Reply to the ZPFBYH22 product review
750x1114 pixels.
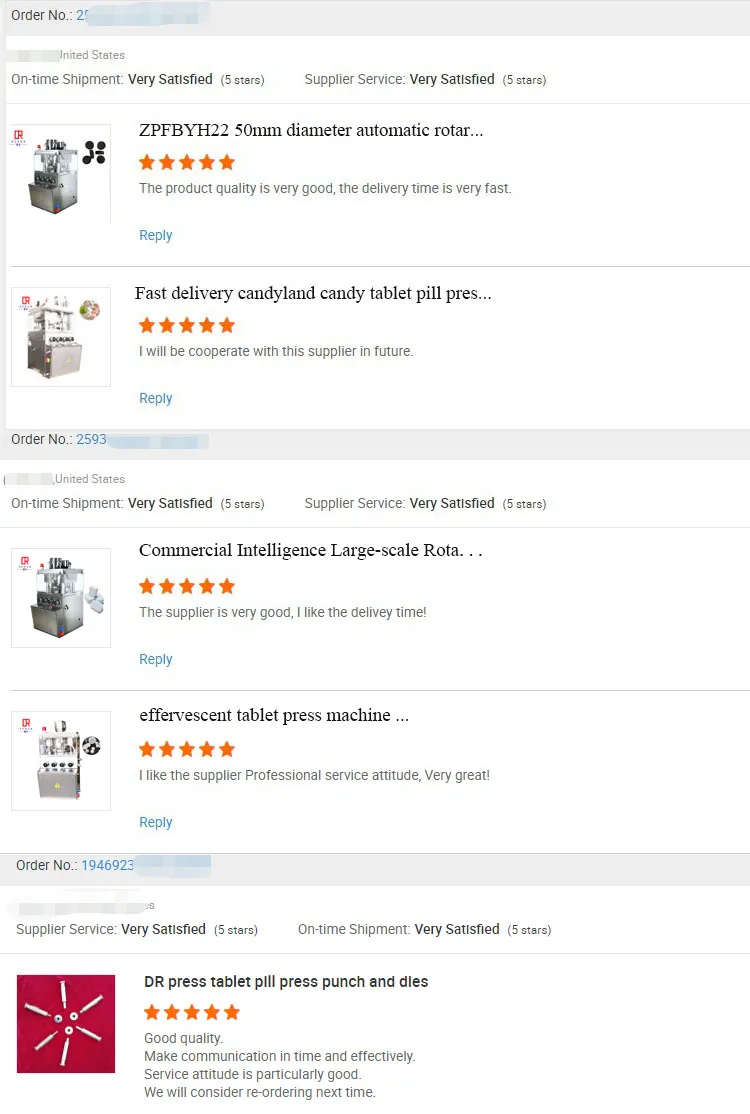(x=155, y=236)
